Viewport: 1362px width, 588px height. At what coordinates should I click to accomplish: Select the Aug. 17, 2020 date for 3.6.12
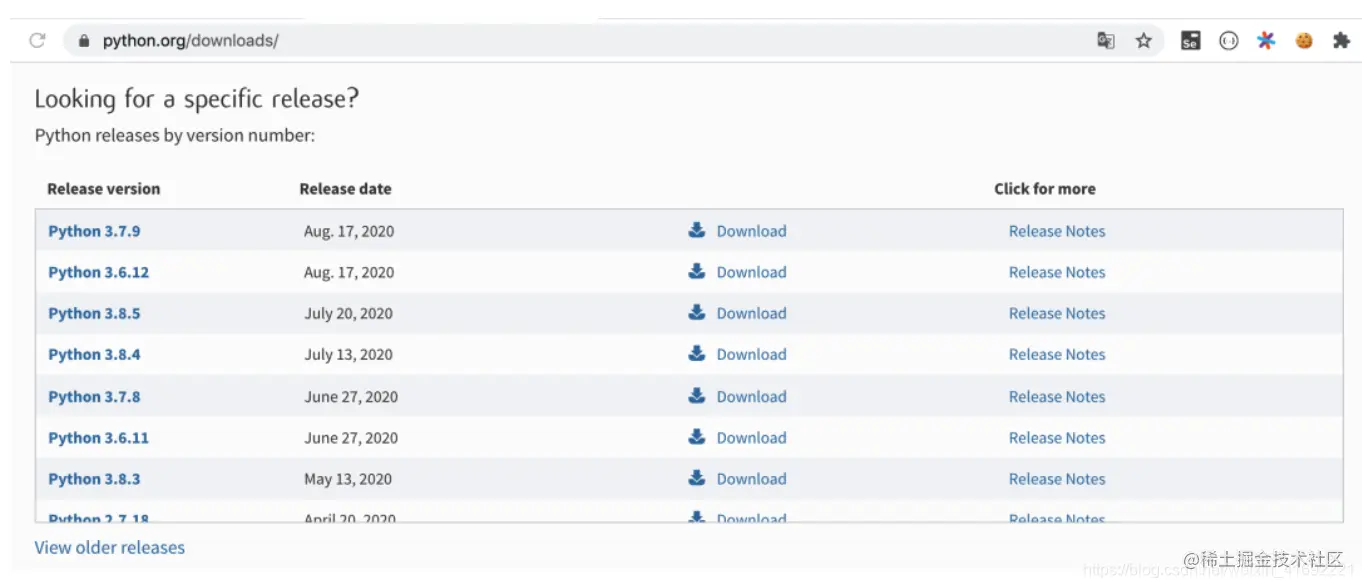[x=349, y=272]
